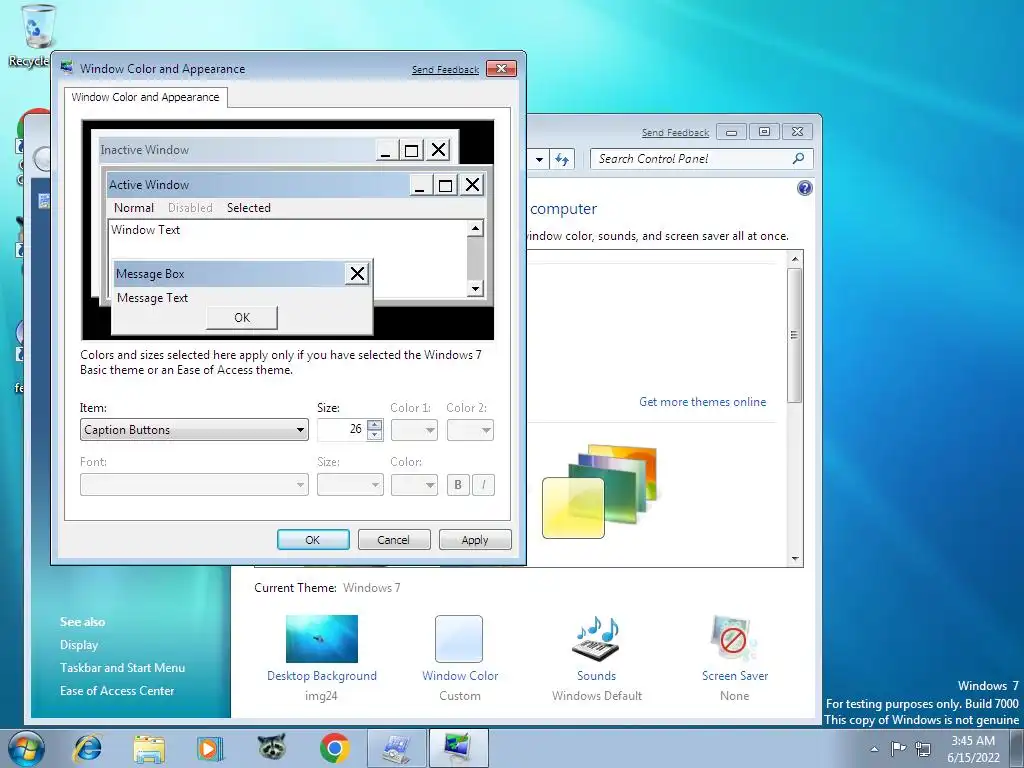Click Message Box close X in preview
The image size is (1024, 768).
357,274
